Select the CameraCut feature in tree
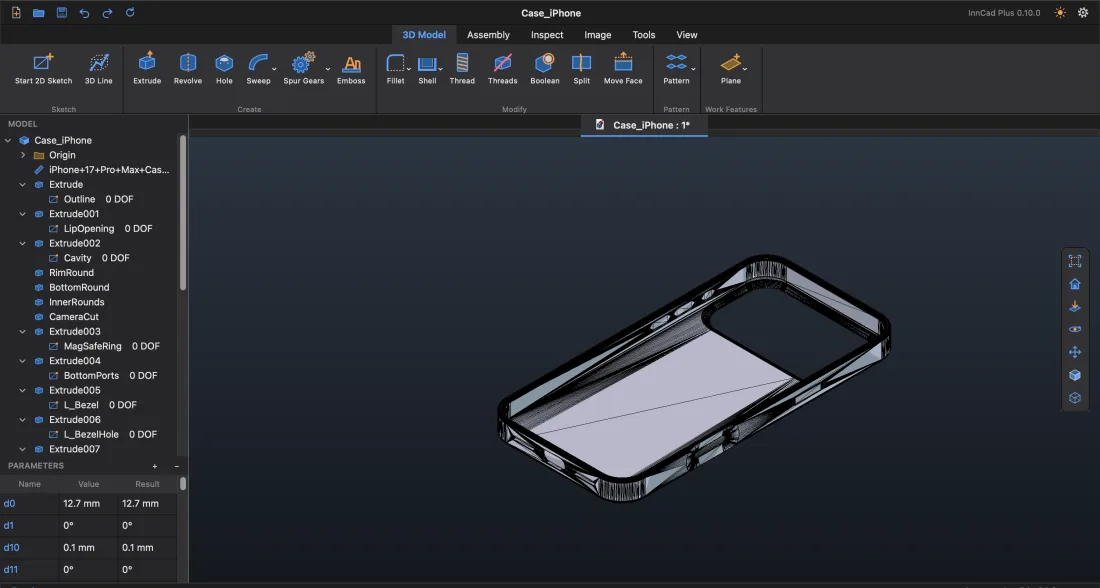1100x588 pixels. 74,317
